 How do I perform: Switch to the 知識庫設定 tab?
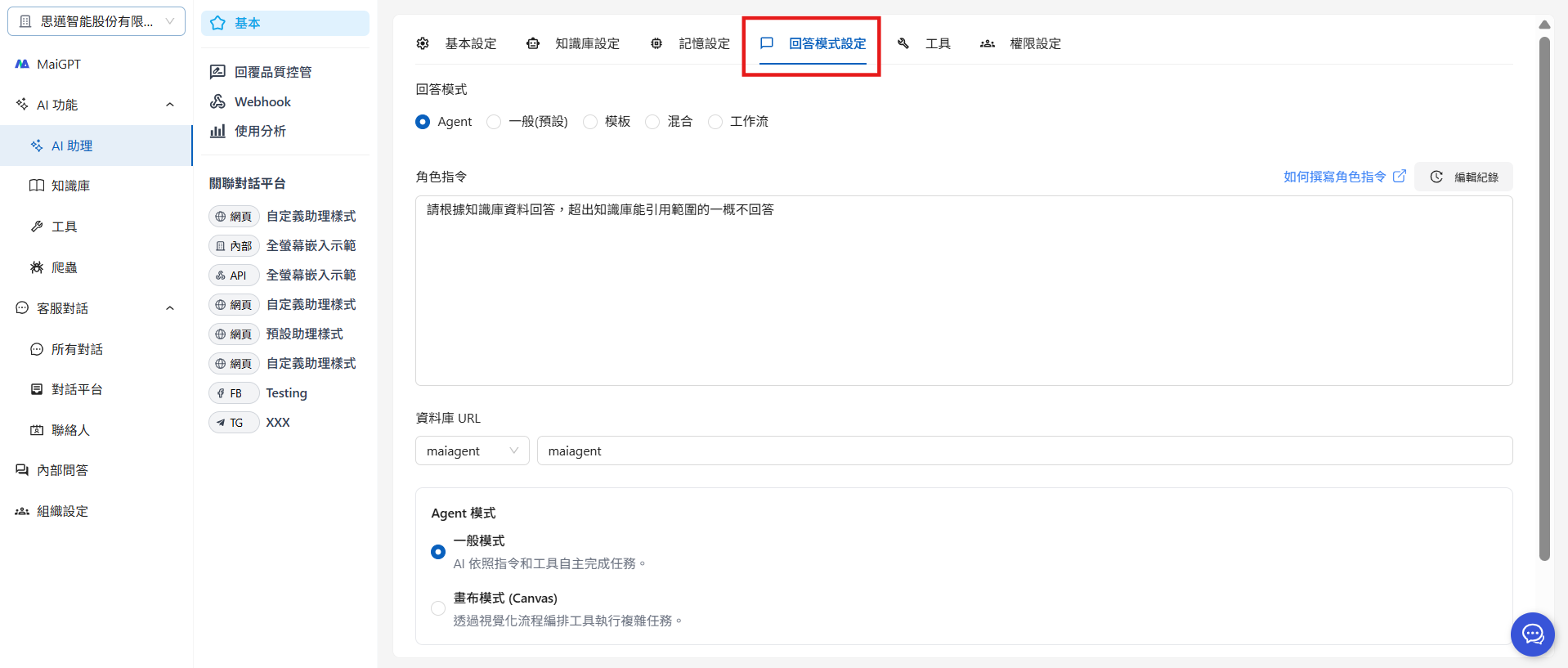[x=573, y=43]
